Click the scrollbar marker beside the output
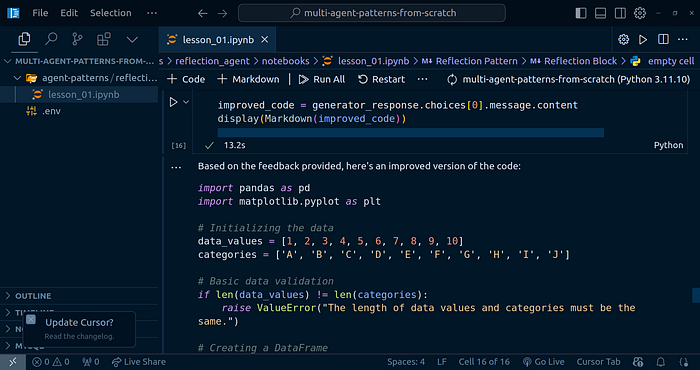 [696, 295]
